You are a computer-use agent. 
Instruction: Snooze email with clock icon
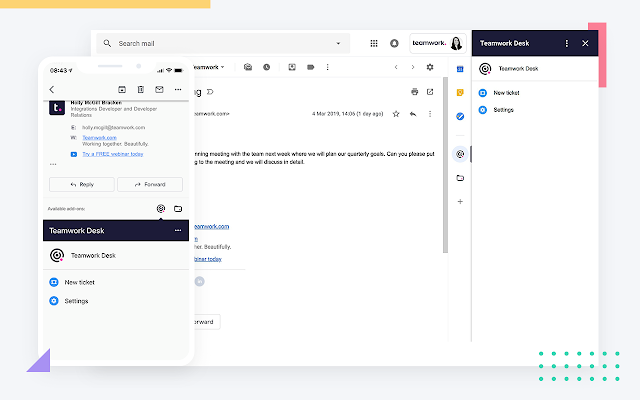tap(267, 67)
